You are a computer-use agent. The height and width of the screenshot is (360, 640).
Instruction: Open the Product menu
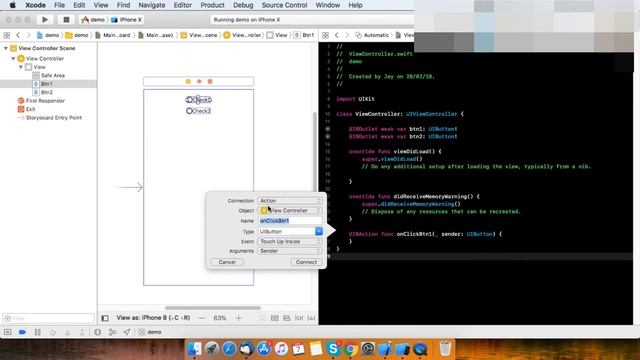tap(212, 5)
